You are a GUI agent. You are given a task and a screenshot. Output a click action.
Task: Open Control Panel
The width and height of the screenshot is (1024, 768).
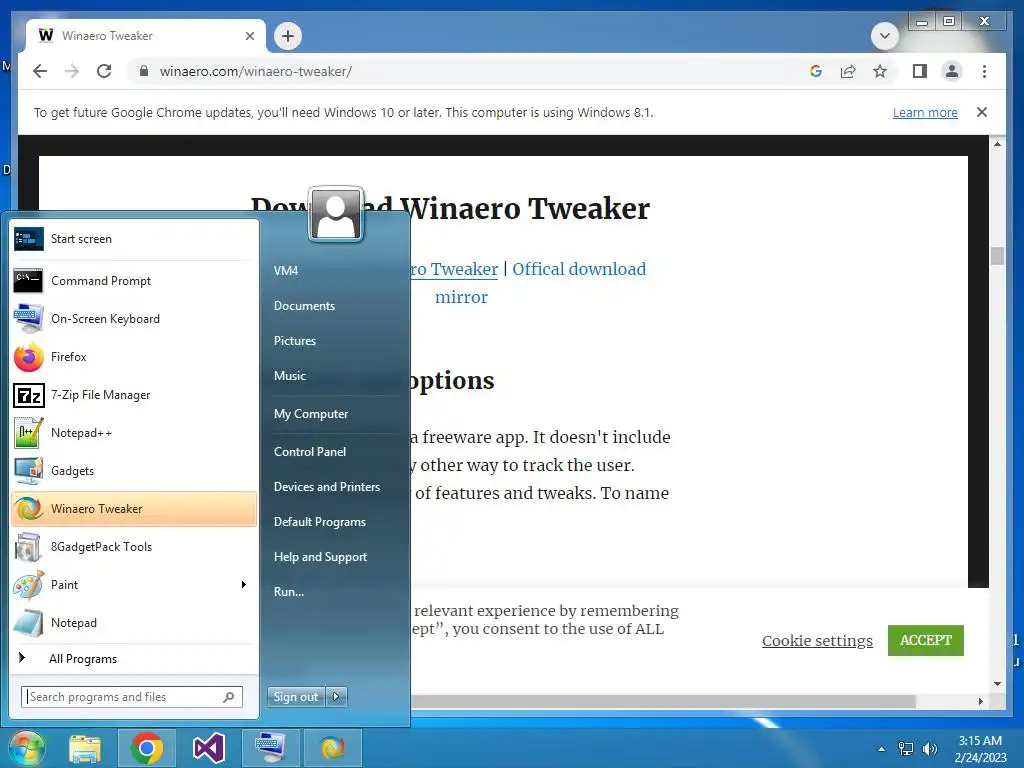point(310,451)
